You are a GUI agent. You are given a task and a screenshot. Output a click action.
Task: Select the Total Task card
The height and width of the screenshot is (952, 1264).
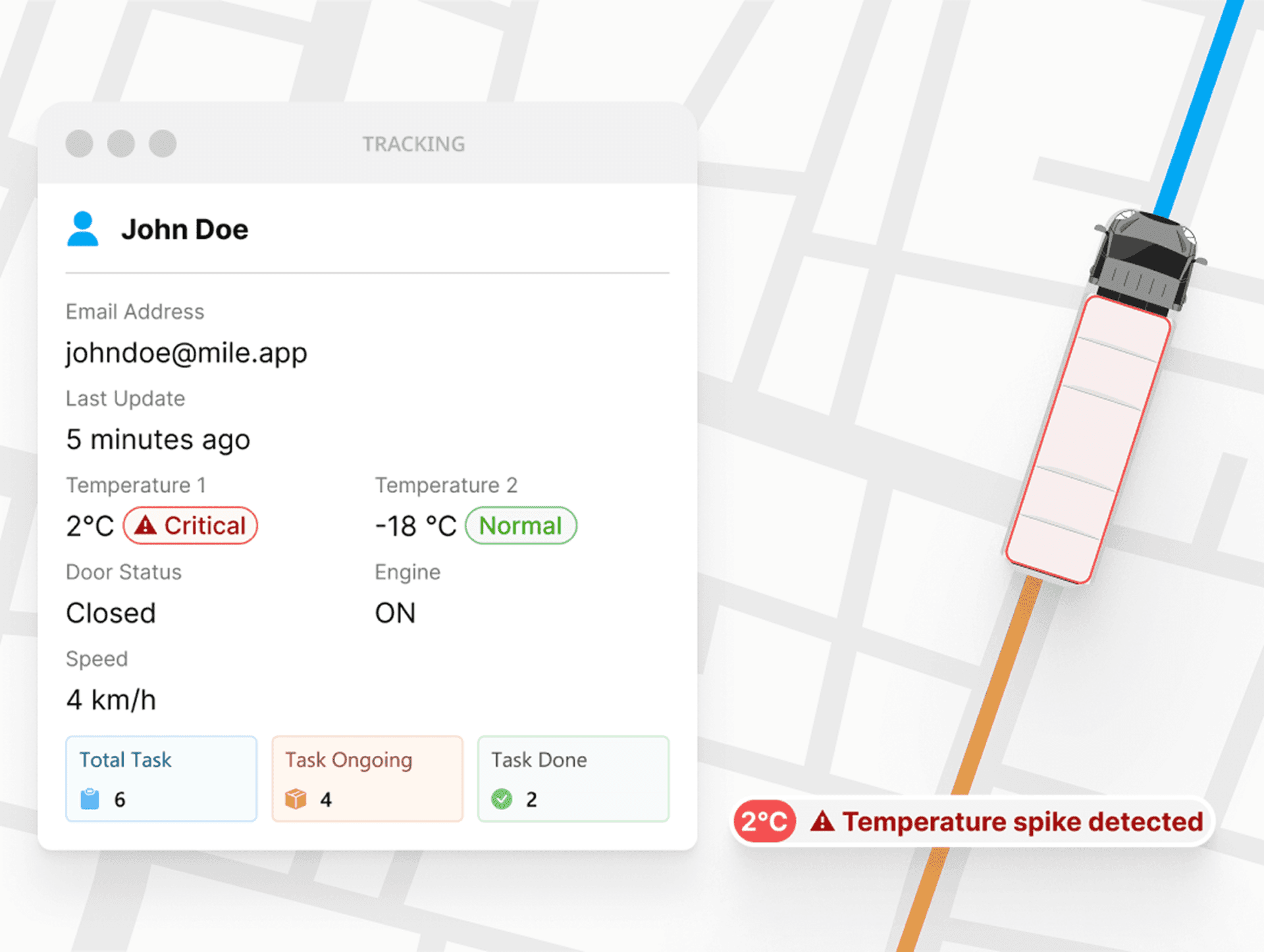pyautogui.click(x=161, y=778)
